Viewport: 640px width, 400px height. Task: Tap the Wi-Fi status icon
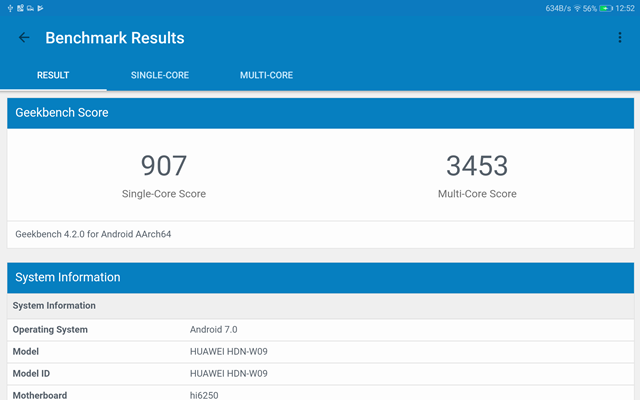(577, 9)
